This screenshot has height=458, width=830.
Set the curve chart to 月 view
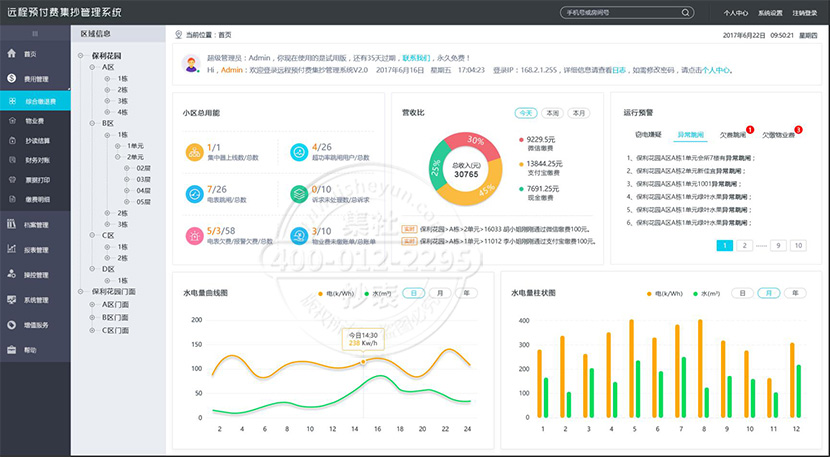(x=440, y=293)
